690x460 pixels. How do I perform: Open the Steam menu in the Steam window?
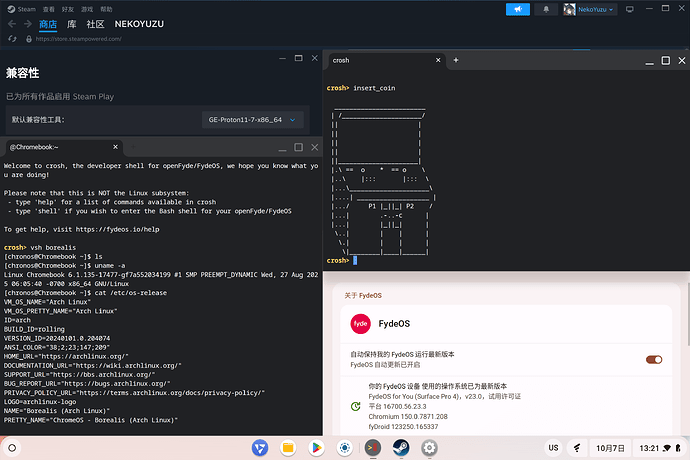pos(22,9)
